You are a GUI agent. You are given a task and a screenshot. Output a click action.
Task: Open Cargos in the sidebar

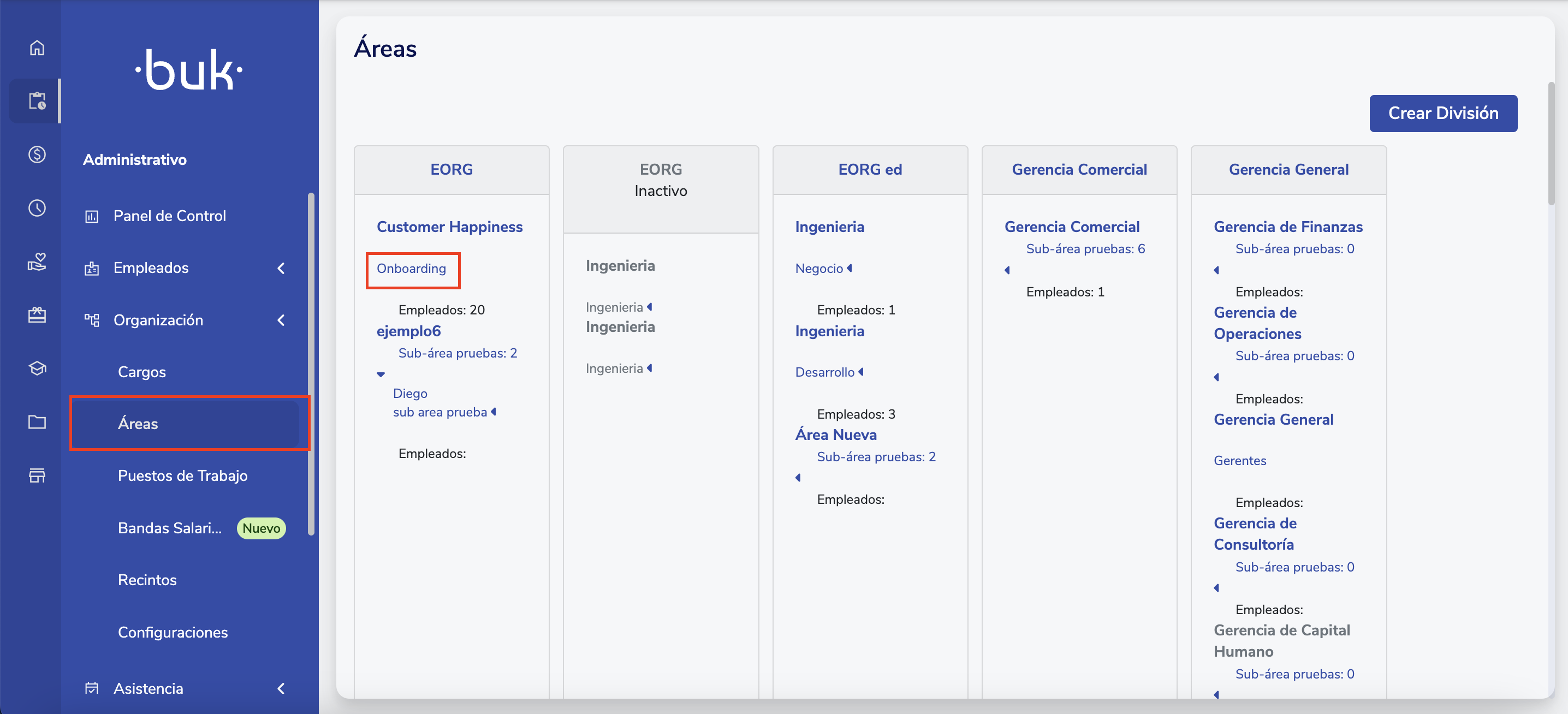coord(141,372)
